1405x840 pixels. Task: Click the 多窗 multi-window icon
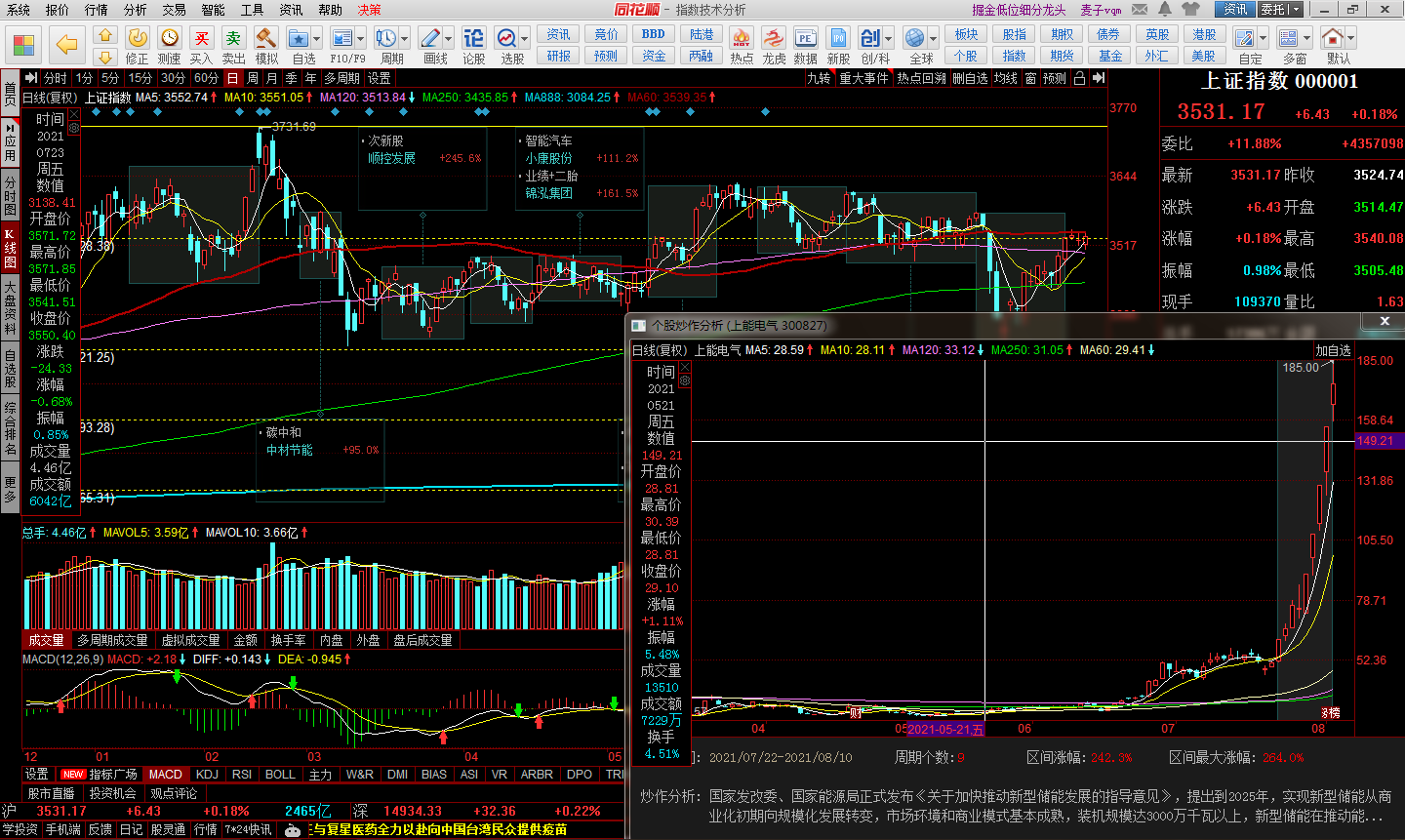click(x=1289, y=38)
